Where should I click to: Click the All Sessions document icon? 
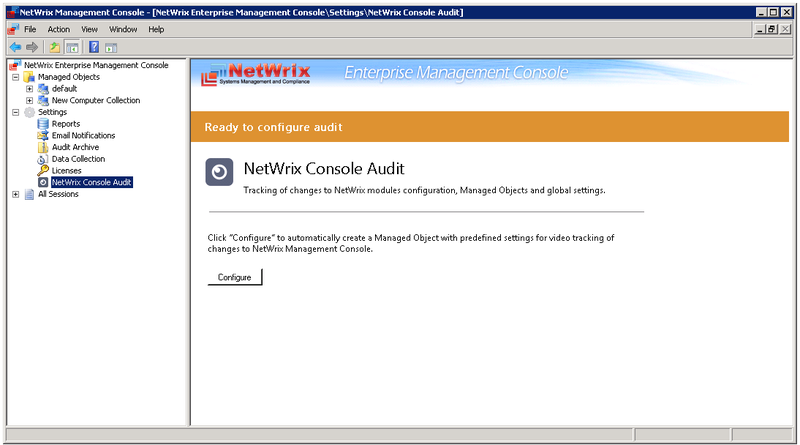[x=29, y=194]
